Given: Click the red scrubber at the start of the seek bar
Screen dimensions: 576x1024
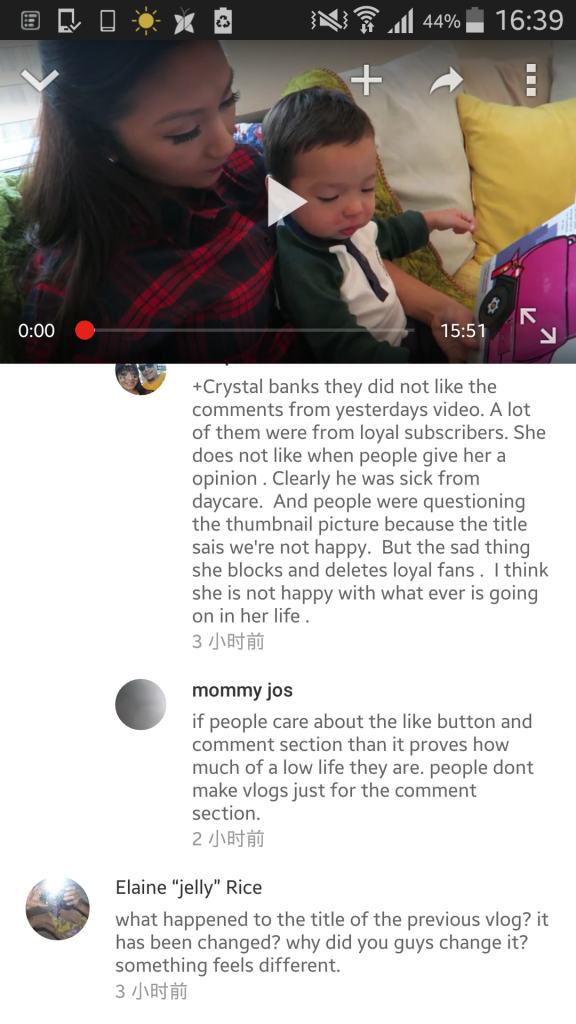Looking at the screenshot, I should click(x=85, y=330).
